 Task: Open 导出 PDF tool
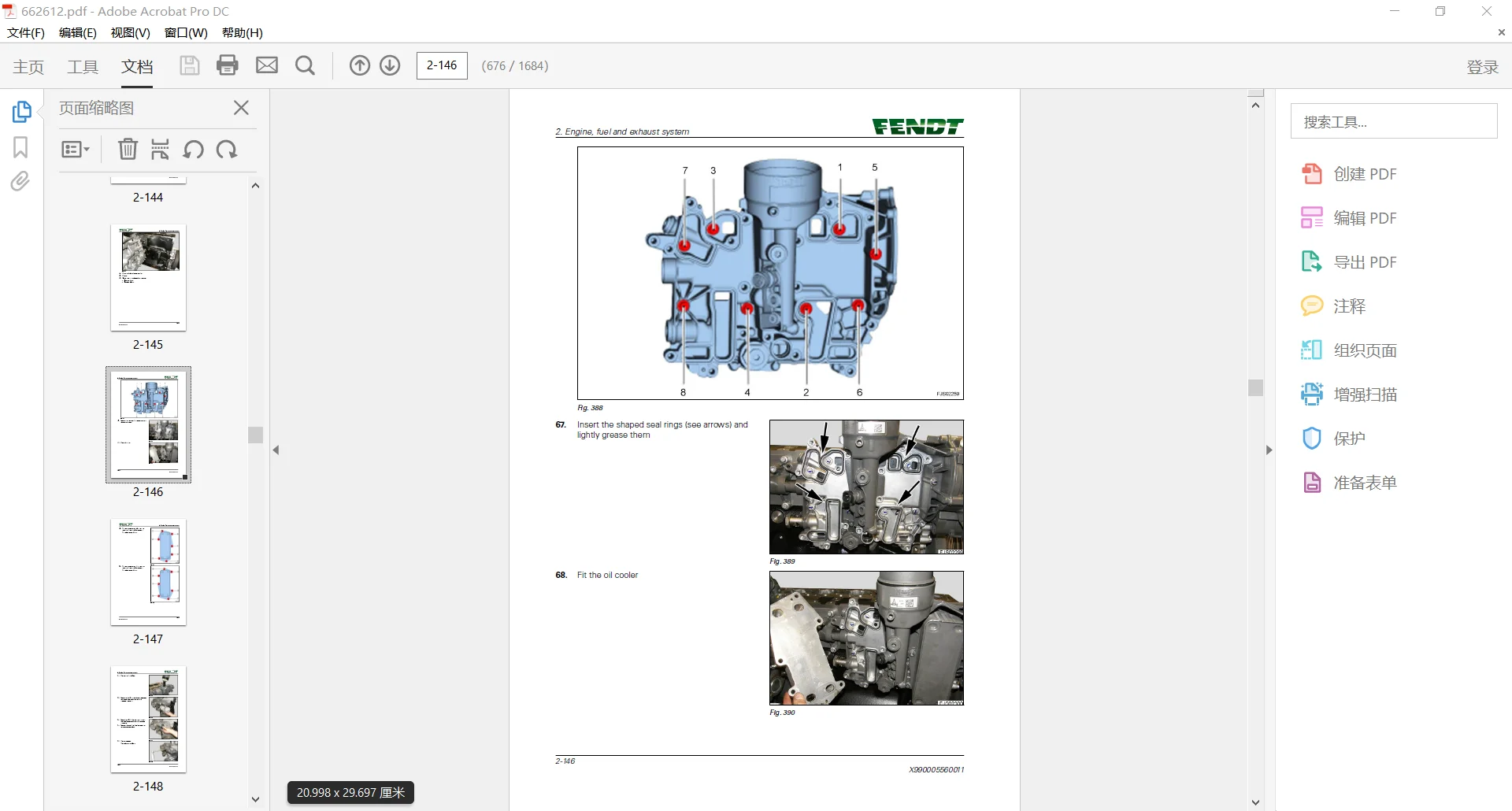click(x=1366, y=261)
